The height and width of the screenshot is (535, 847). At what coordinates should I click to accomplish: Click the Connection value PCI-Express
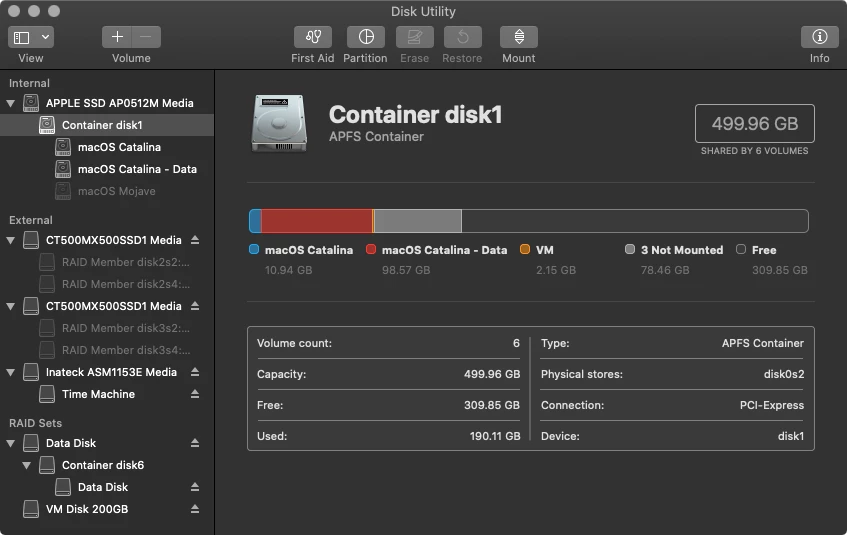tap(771, 405)
